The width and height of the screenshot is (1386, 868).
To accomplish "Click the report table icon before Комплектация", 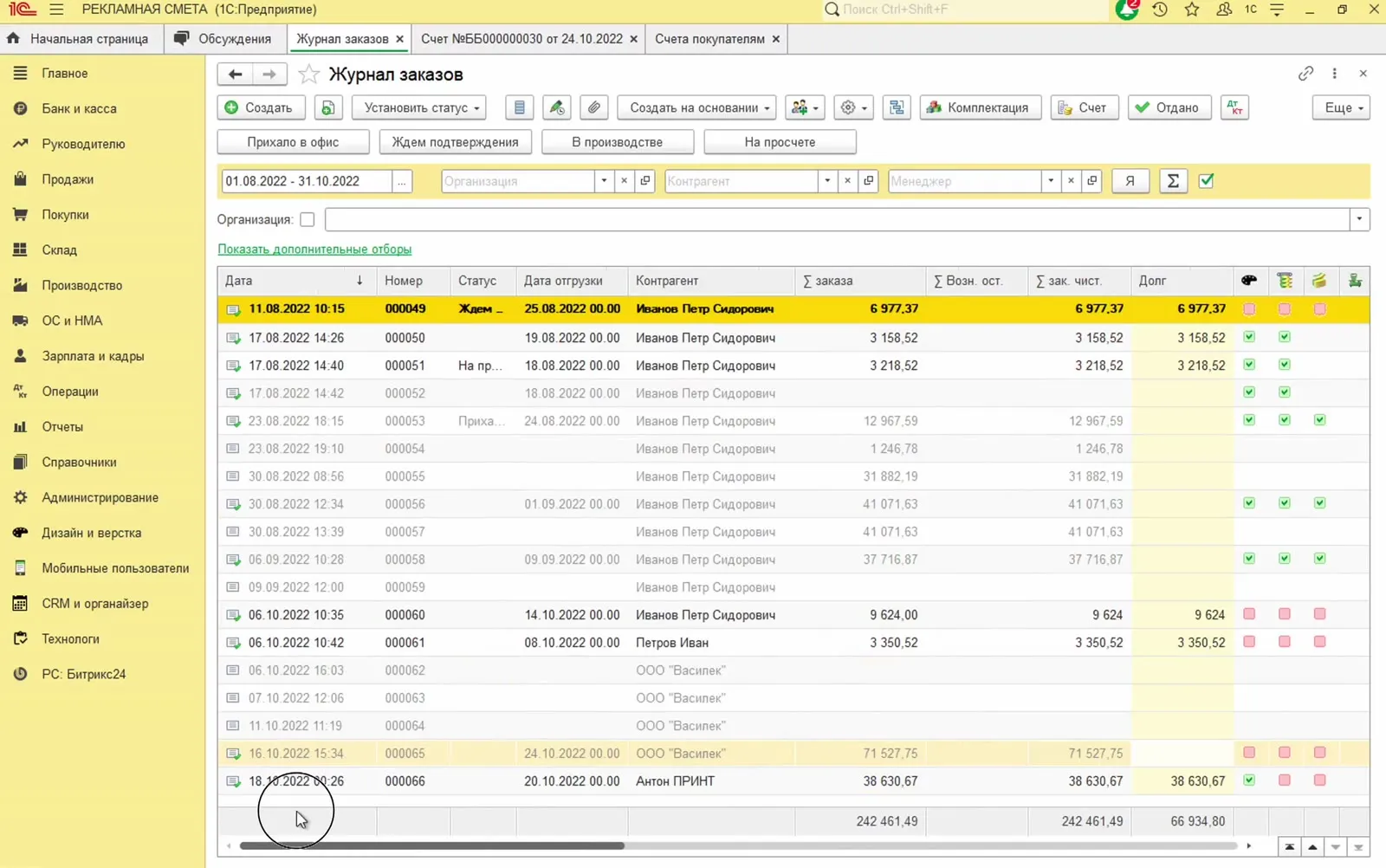I will pos(897,107).
